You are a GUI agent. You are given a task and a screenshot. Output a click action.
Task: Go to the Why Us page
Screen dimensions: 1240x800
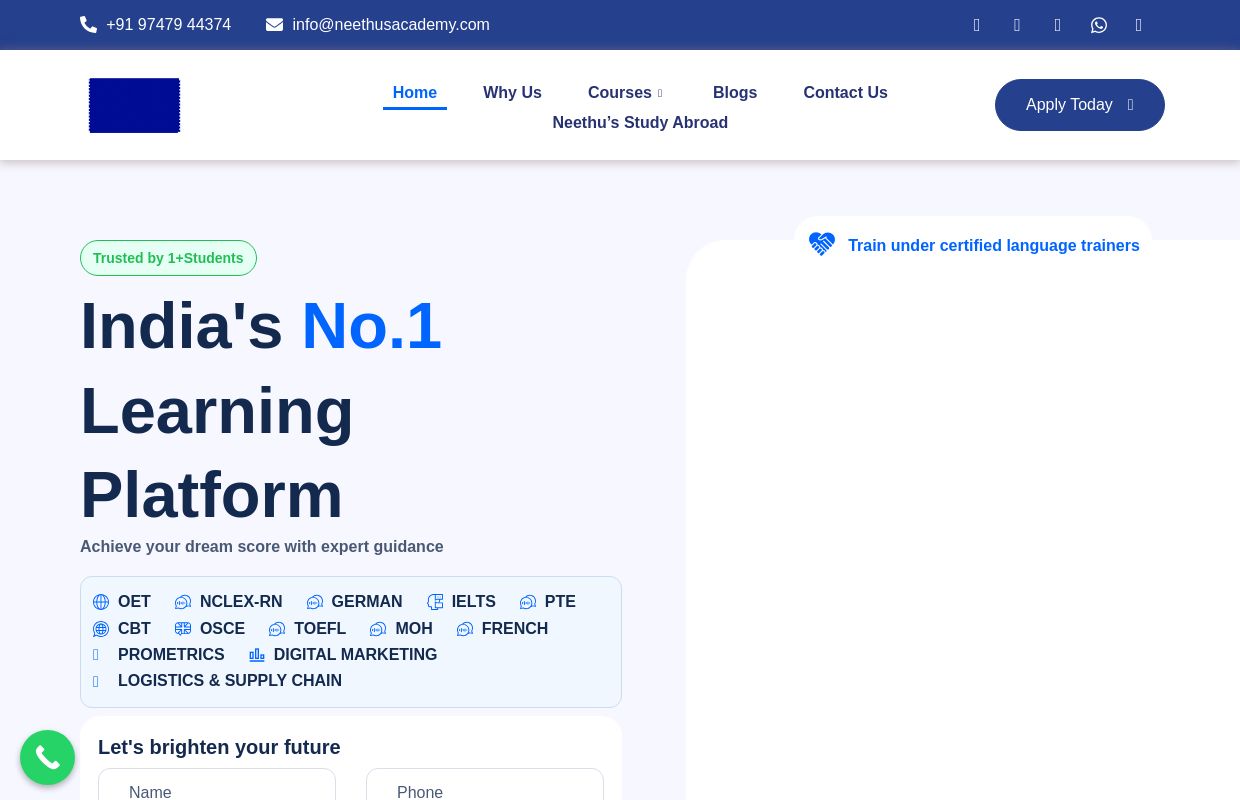[x=512, y=93]
